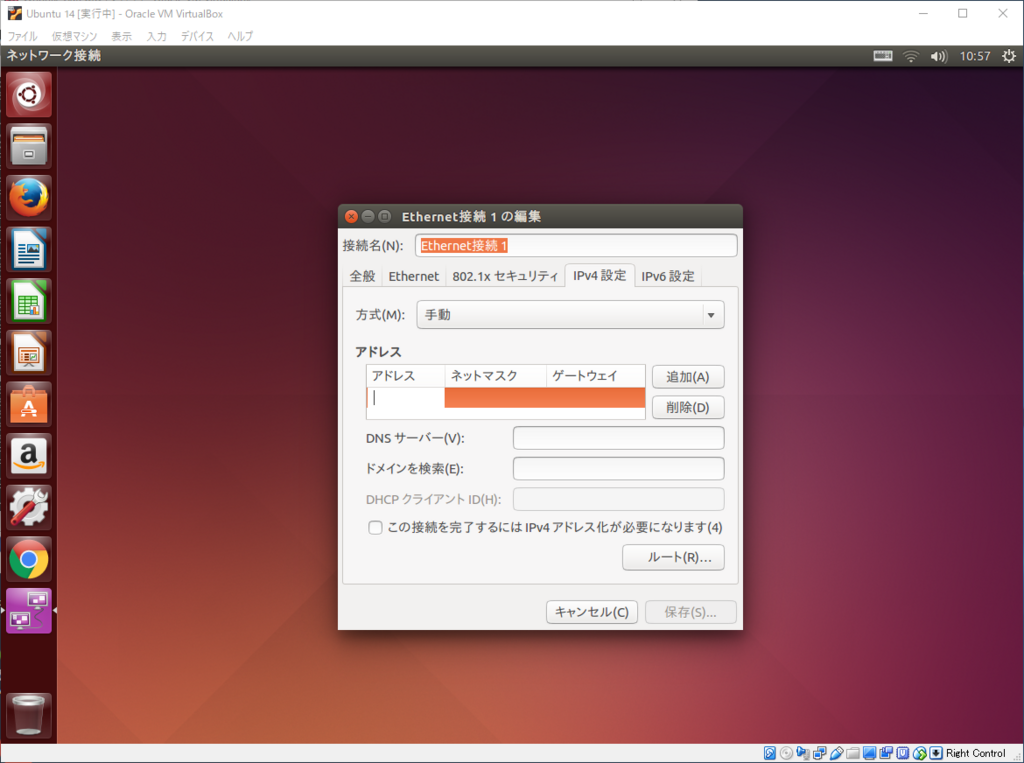
Task: Click VirtualBox hard disk activity icon
Action: (x=770, y=753)
